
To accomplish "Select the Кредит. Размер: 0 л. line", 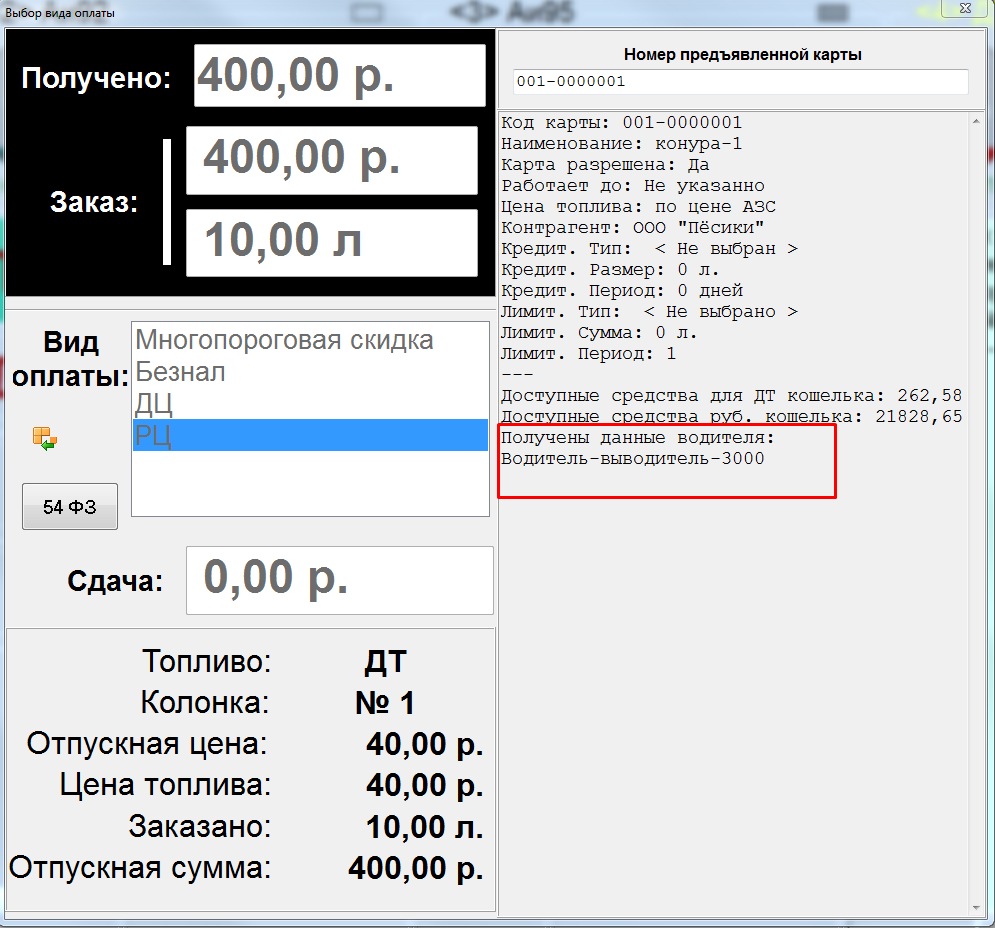I will 610,270.
